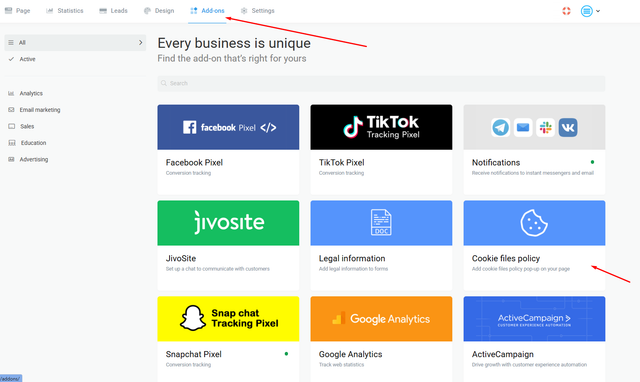640x382 pixels.
Task: Click the Advertising category icon
Action: [x=11, y=160]
